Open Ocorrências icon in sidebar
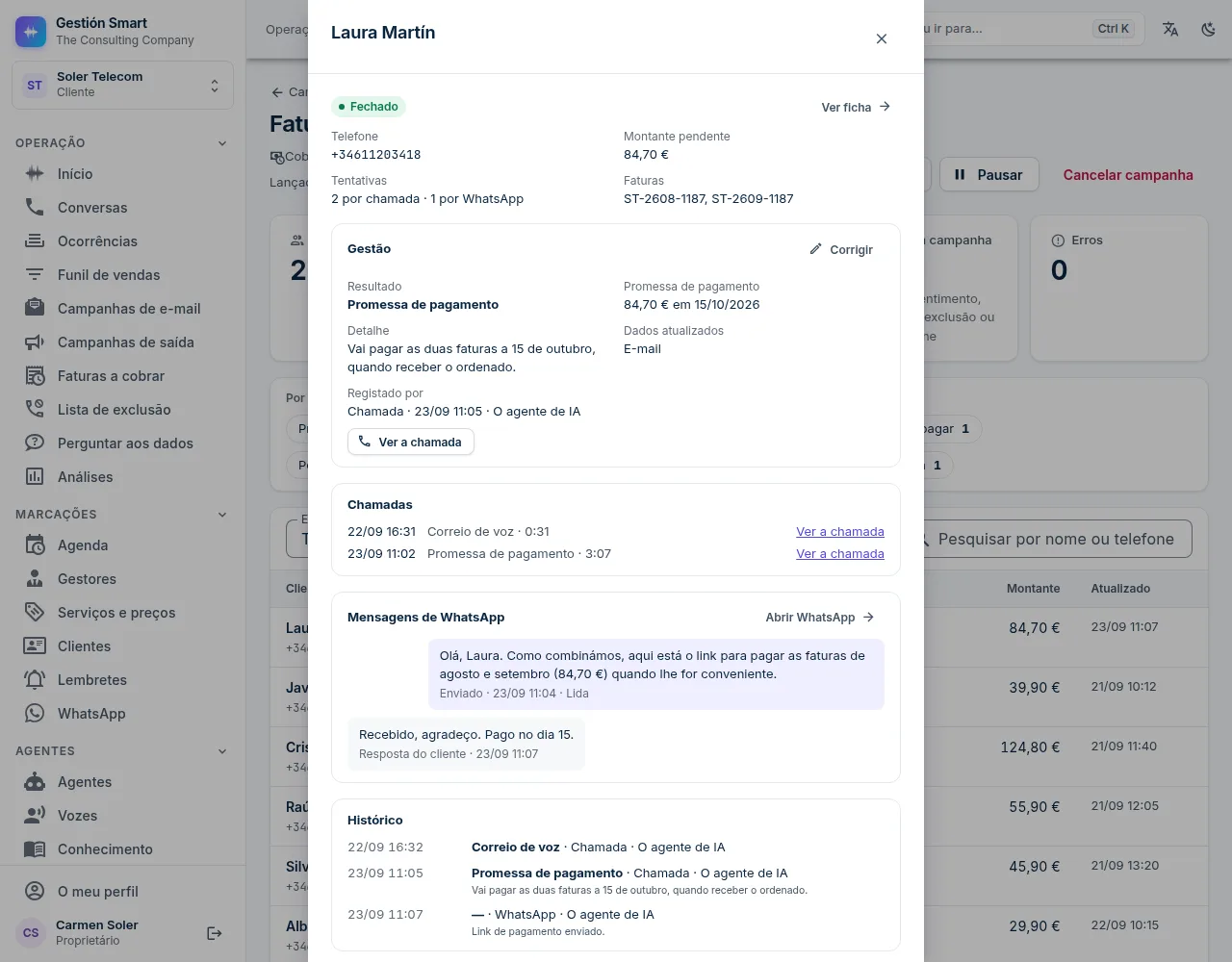 (x=35, y=241)
